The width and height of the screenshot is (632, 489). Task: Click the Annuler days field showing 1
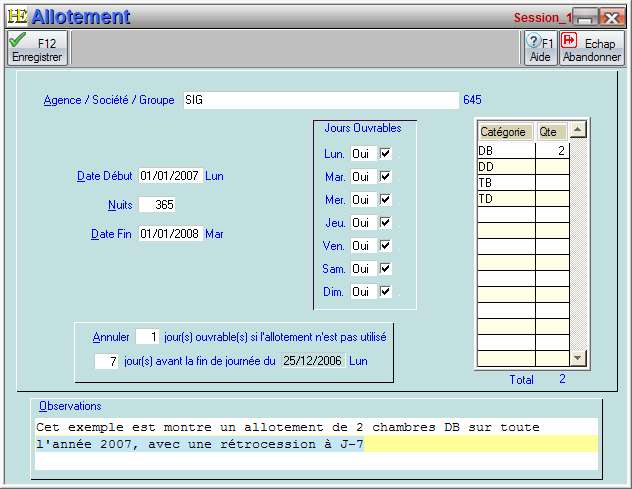(148, 337)
